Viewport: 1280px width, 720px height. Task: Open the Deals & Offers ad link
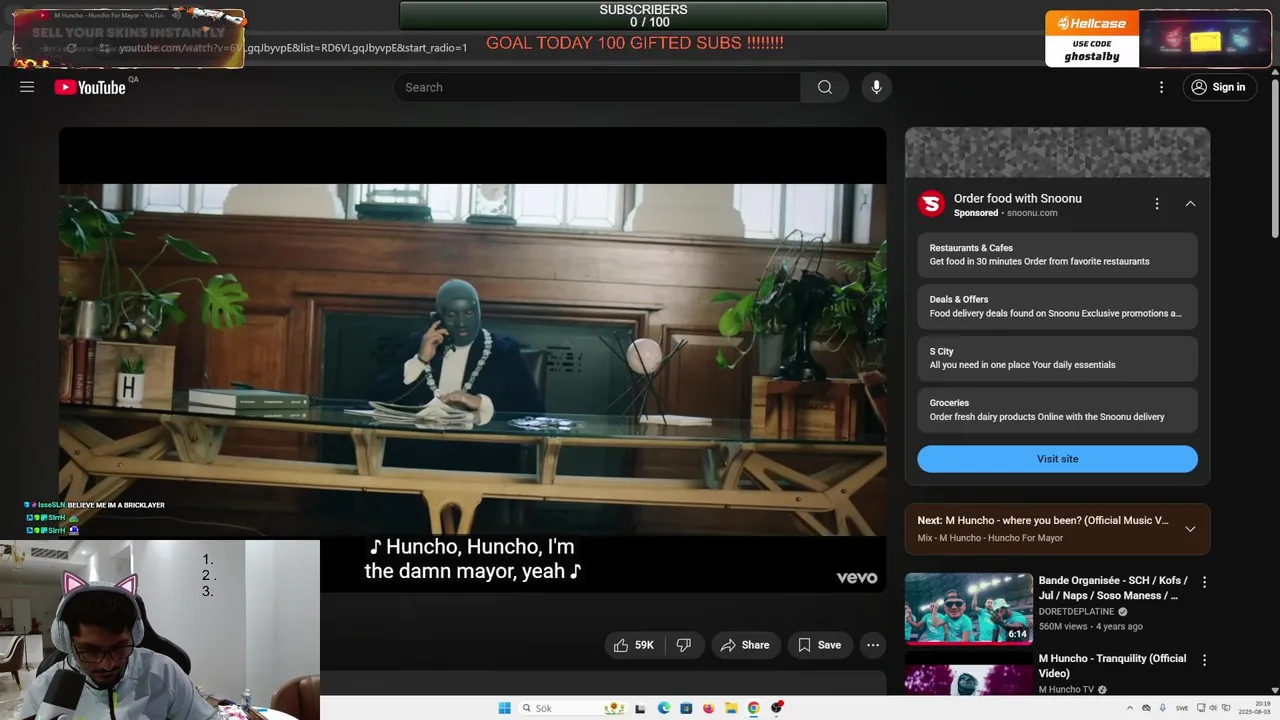click(x=1057, y=306)
